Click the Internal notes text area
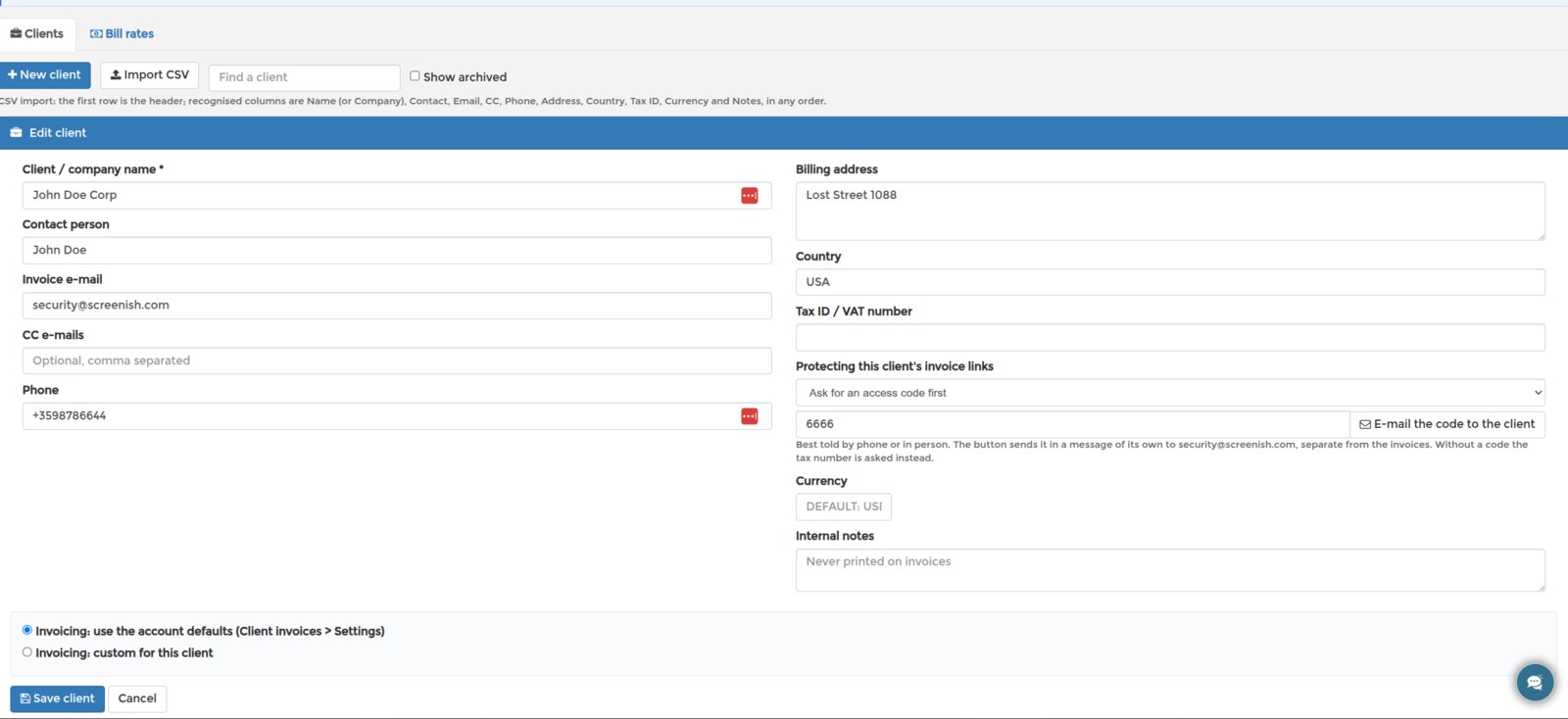The width and height of the screenshot is (1568, 719). [x=1170, y=570]
